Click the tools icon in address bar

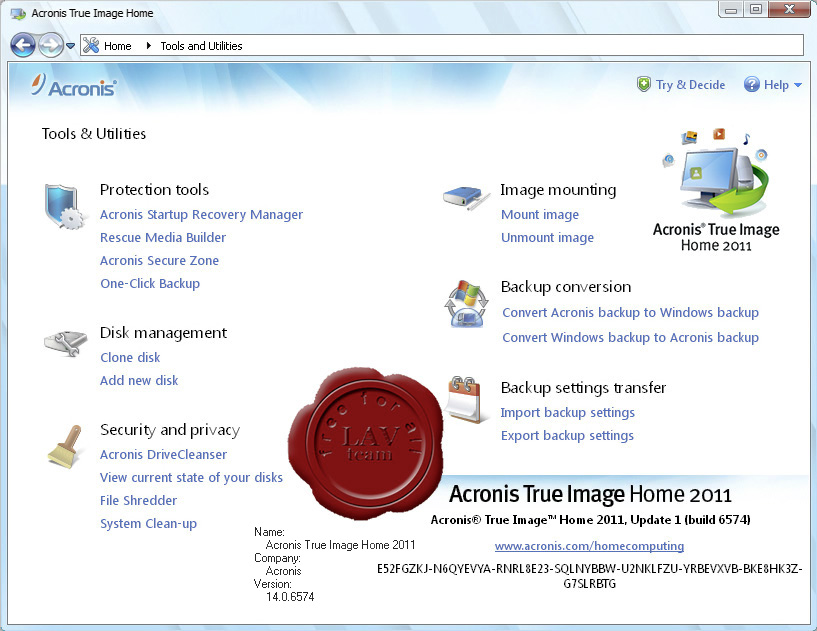(x=91, y=45)
